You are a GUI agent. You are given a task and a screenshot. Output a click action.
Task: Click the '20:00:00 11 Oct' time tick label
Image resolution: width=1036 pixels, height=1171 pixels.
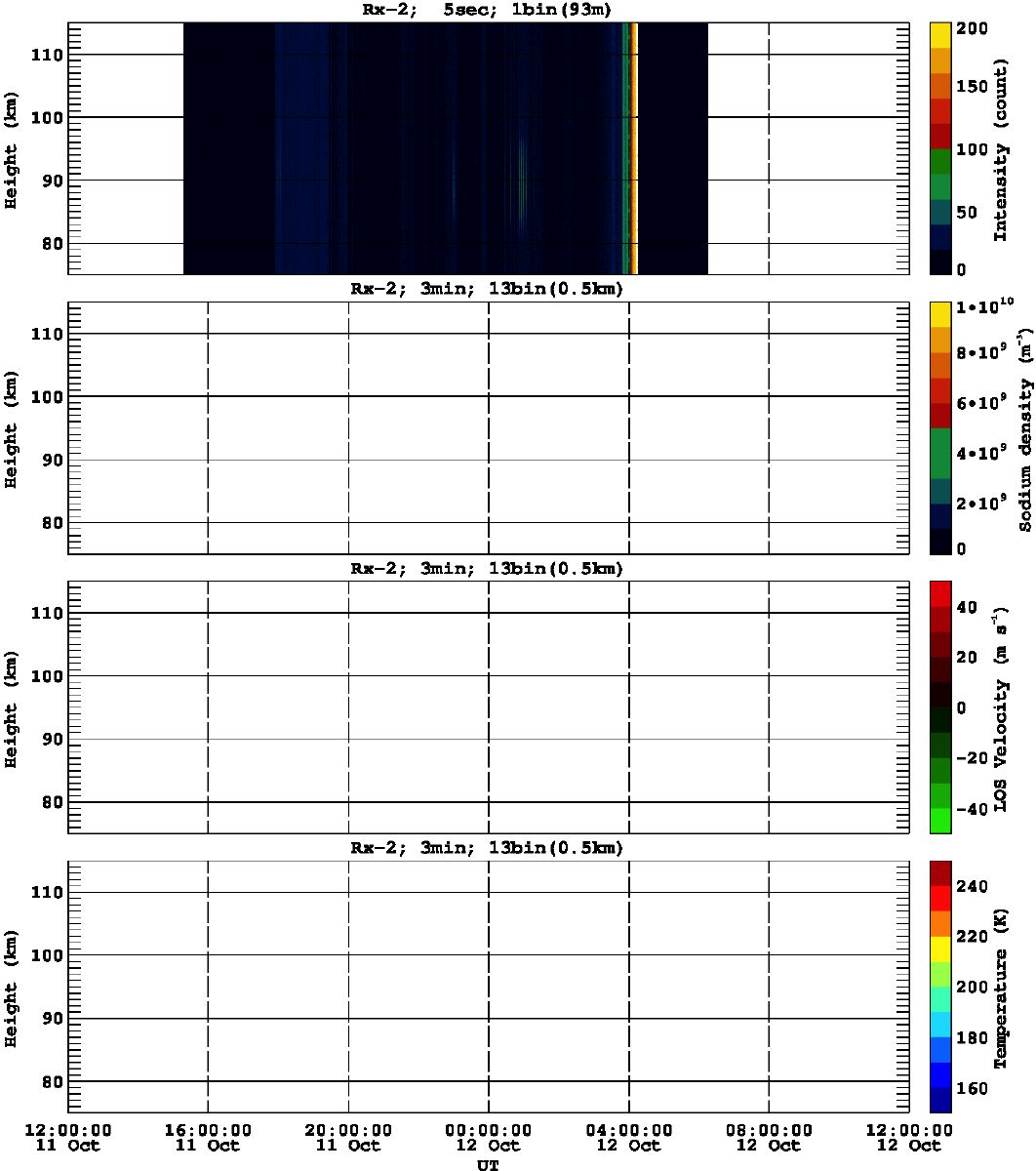(348, 1137)
